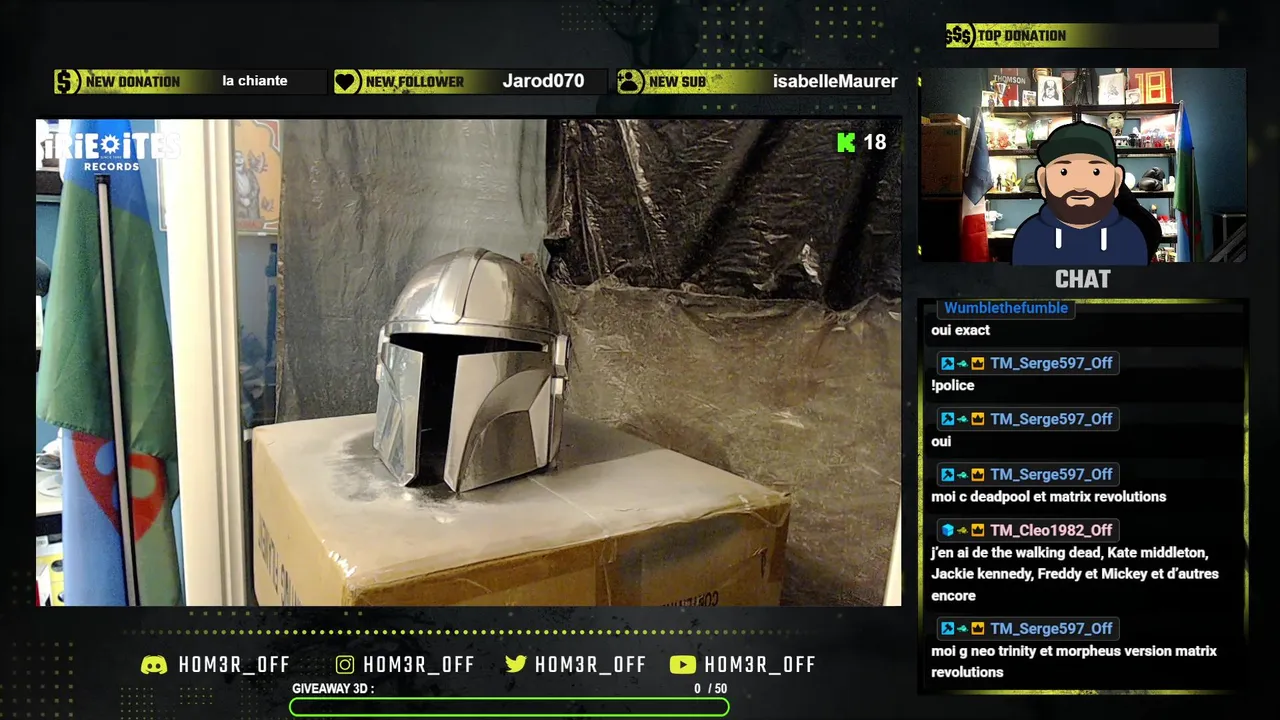The image size is (1280, 720).
Task: Click the CHAT heading label
Action: click(1083, 280)
